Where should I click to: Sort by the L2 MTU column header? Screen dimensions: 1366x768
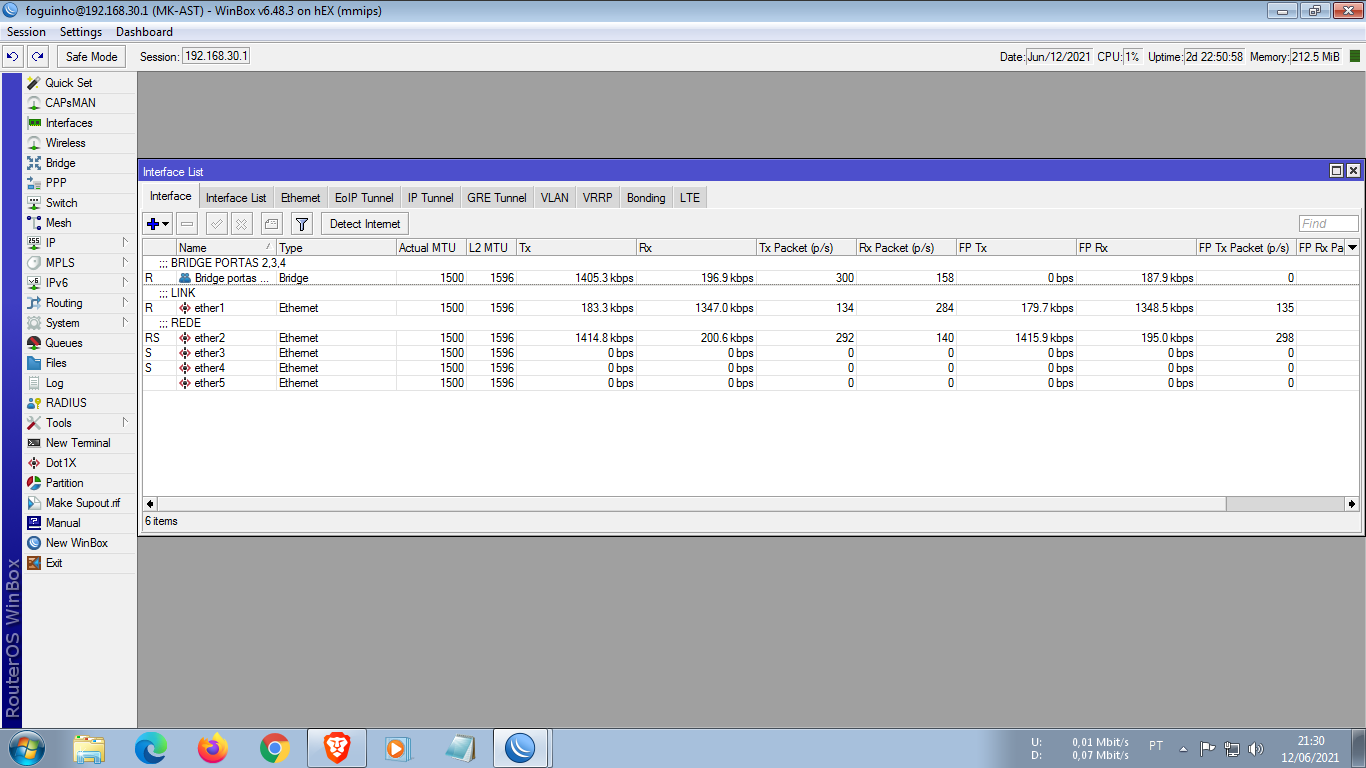click(x=491, y=248)
